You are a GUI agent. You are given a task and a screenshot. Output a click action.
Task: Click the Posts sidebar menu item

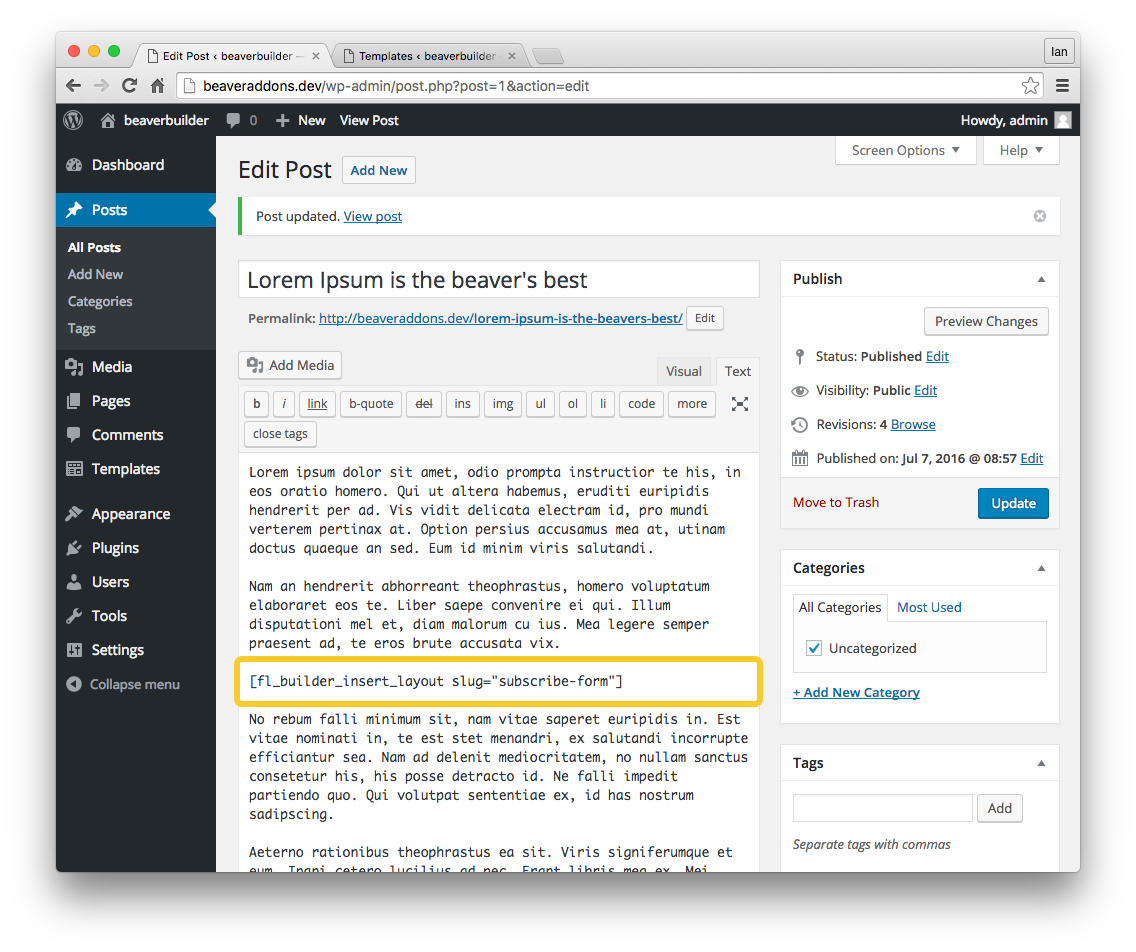[x=135, y=210]
